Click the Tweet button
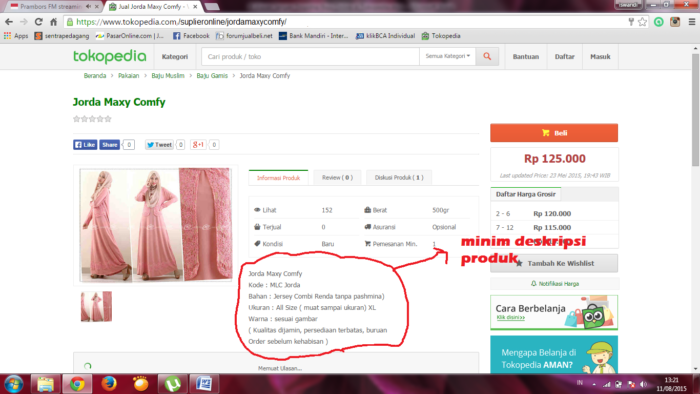The height and width of the screenshot is (394, 700). click(159, 145)
